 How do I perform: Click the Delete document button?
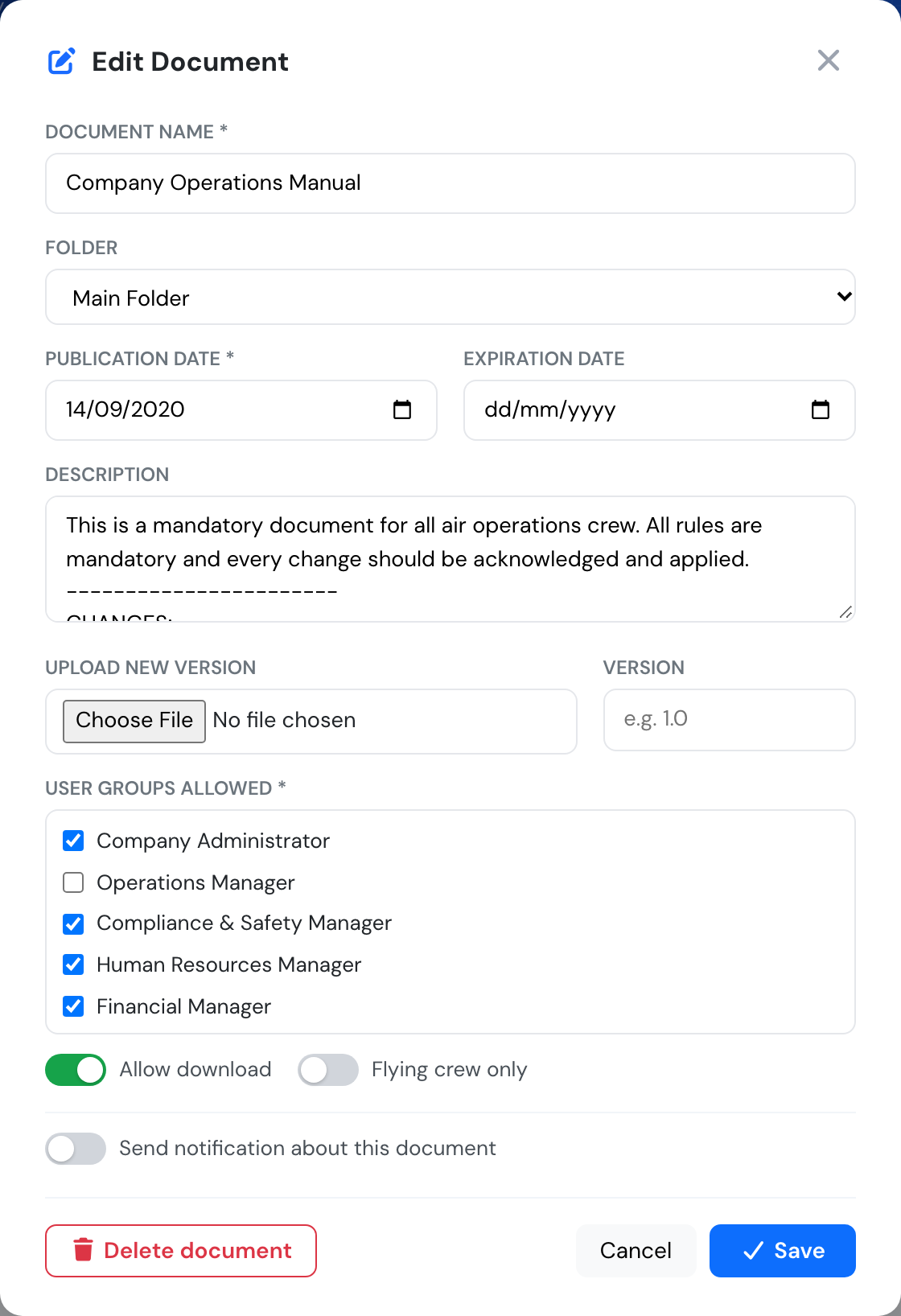181,1251
